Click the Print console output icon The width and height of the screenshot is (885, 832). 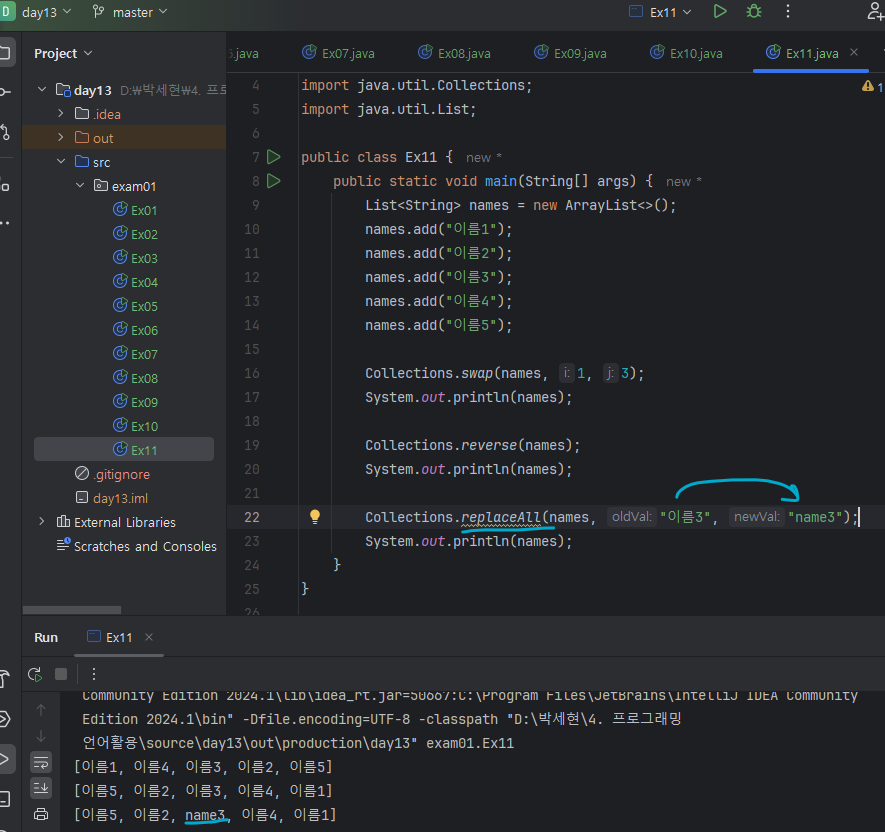coord(41,814)
